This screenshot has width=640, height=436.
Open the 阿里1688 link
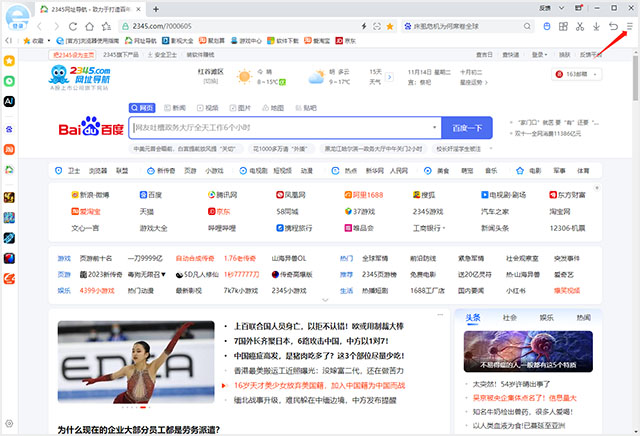tap(364, 195)
